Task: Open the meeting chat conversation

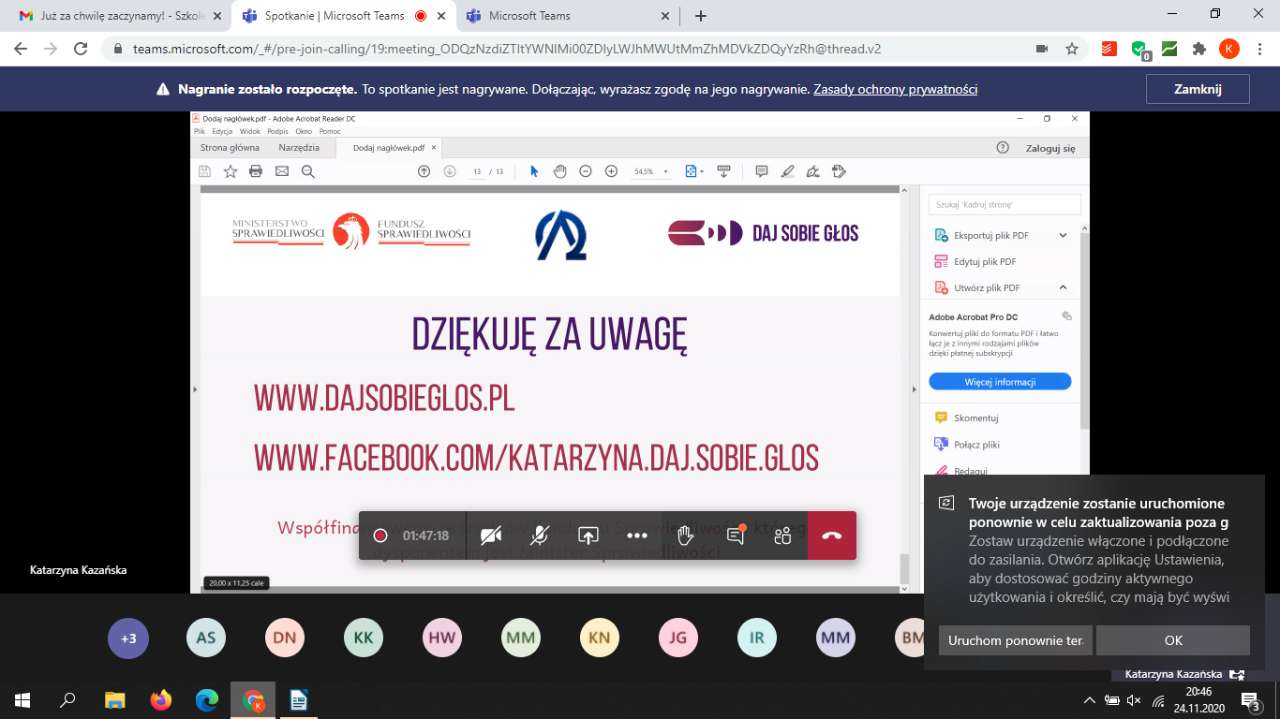Action: (x=736, y=535)
